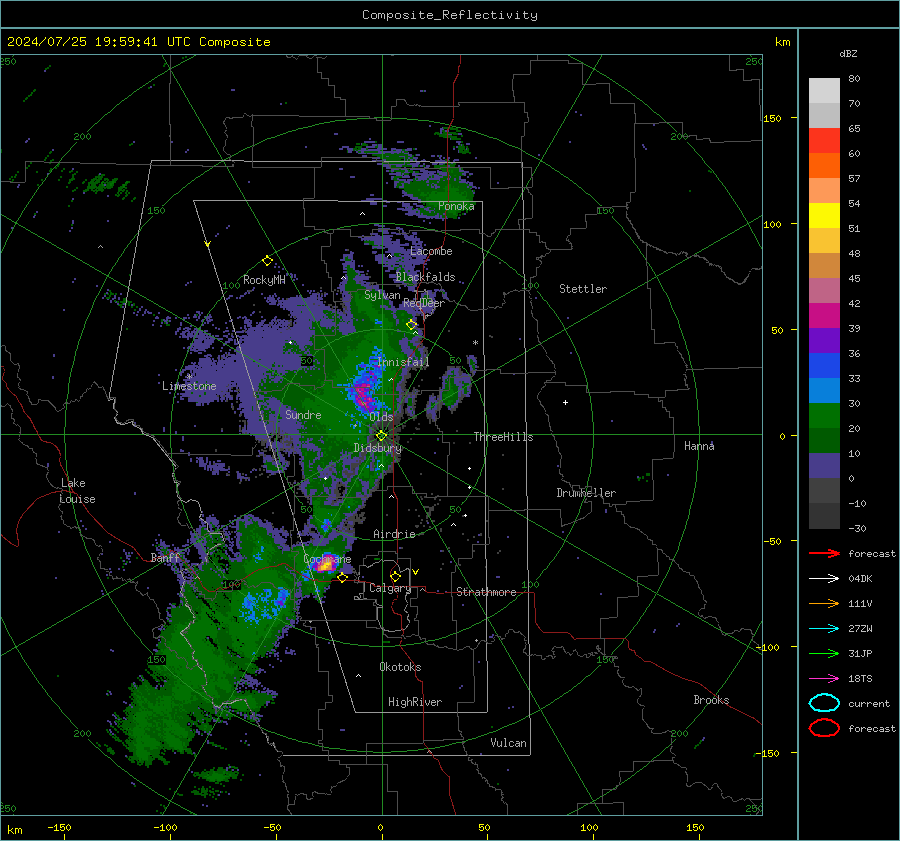Select the orange 111V arrow icon
Screen dimensions: 900x841
click(824, 603)
